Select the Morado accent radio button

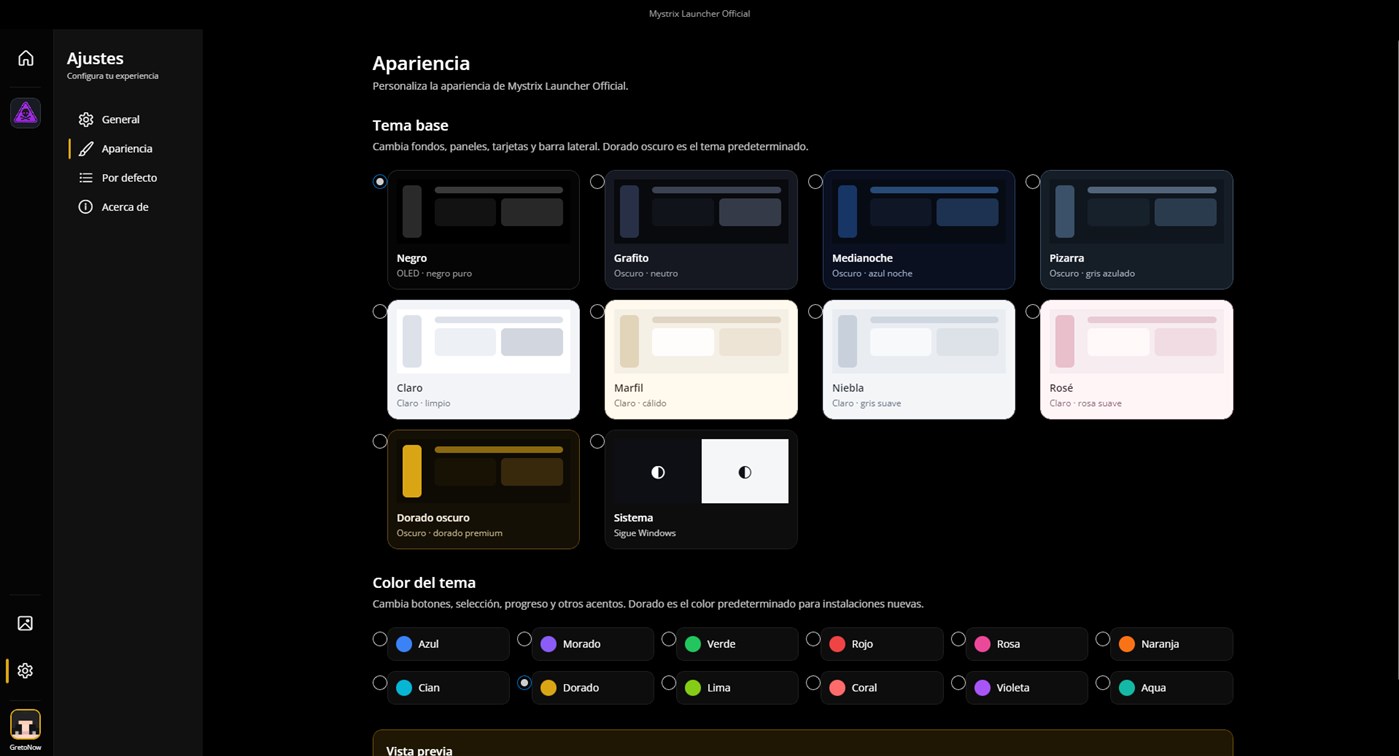tap(524, 639)
